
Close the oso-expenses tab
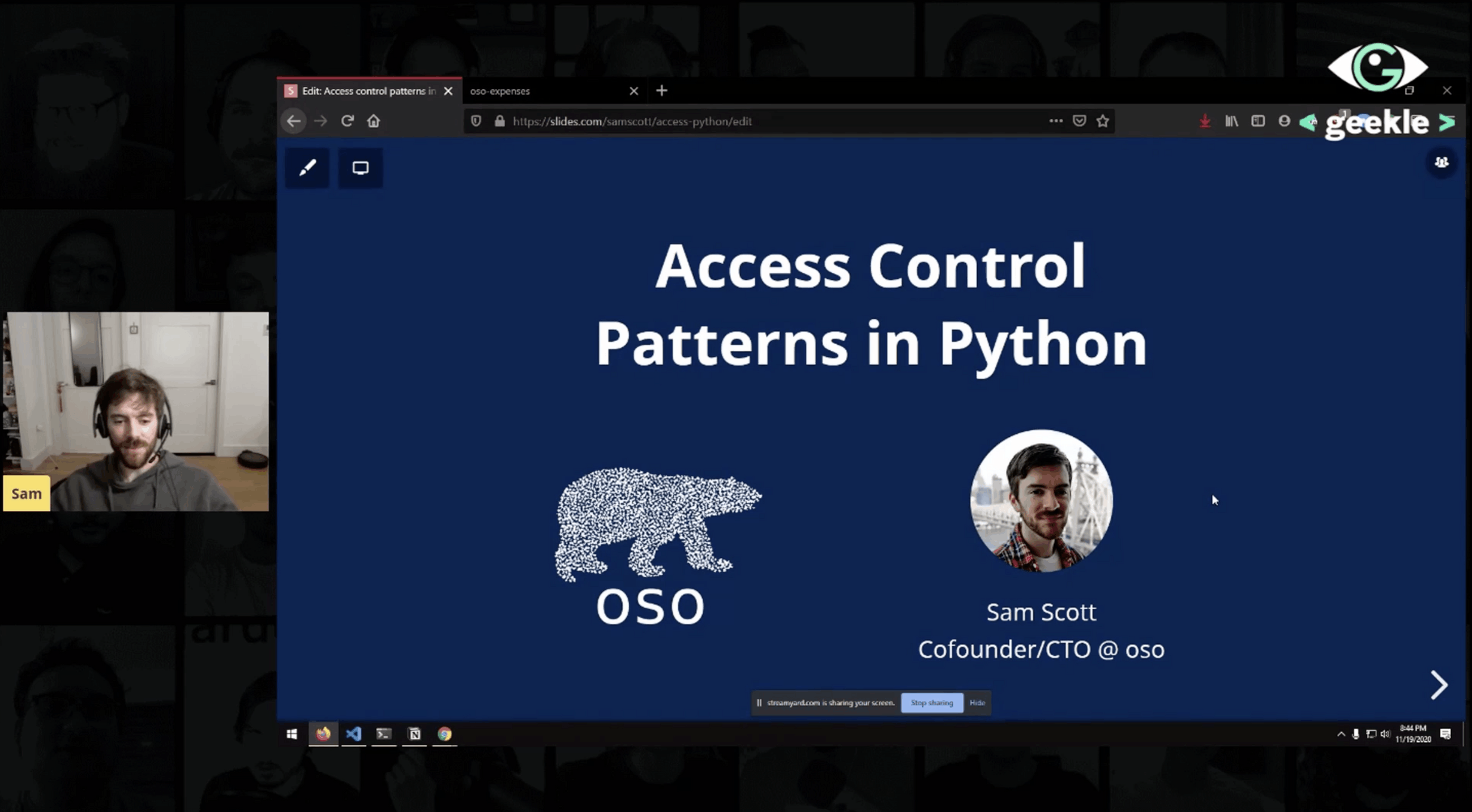[634, 91]
